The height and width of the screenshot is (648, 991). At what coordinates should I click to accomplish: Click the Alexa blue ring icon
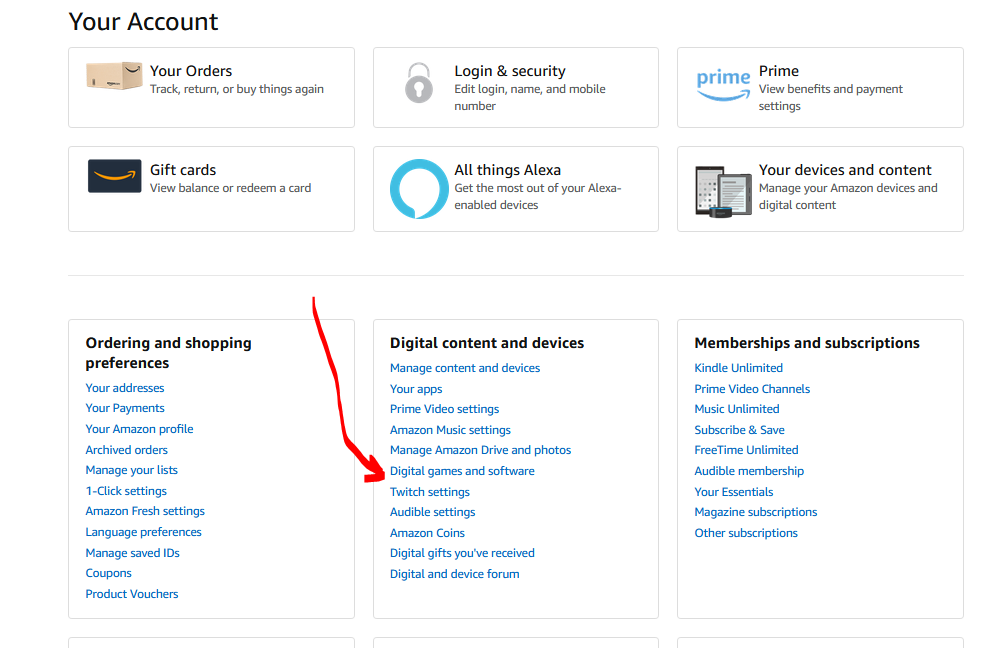[x=418, y=188]
